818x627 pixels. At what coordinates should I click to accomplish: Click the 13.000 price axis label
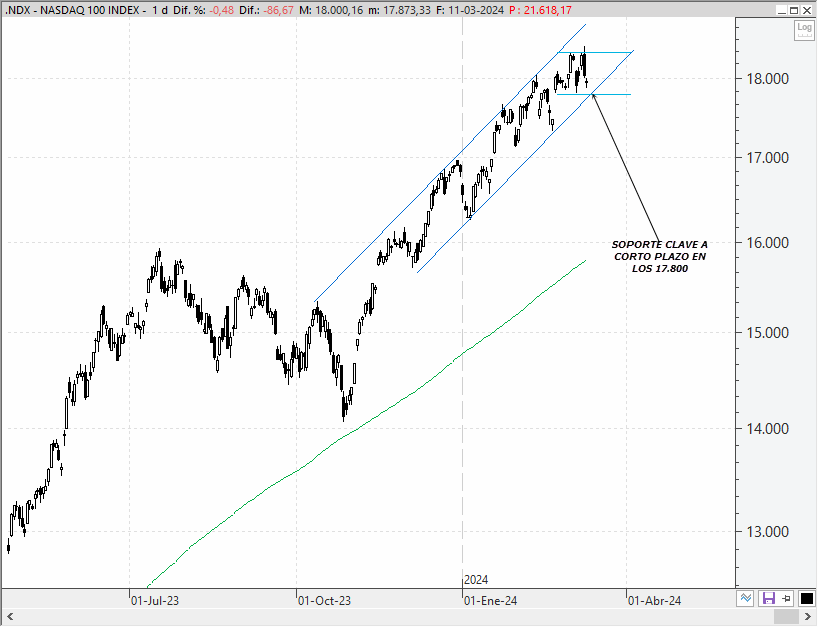(x=767, y=532)
